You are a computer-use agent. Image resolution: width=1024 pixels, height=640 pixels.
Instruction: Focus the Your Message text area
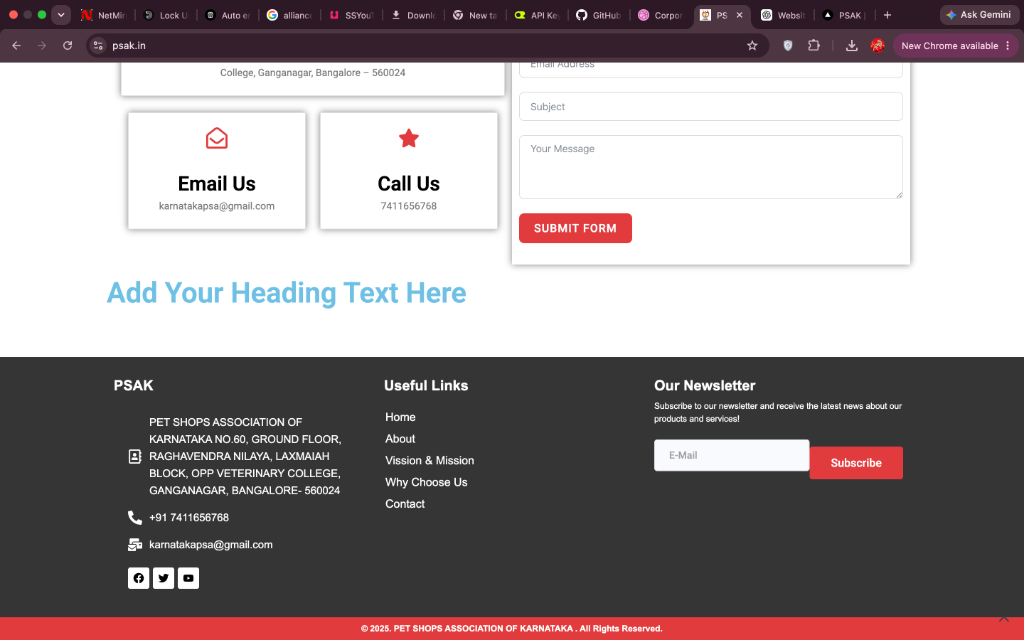click(x=711, y=167)
